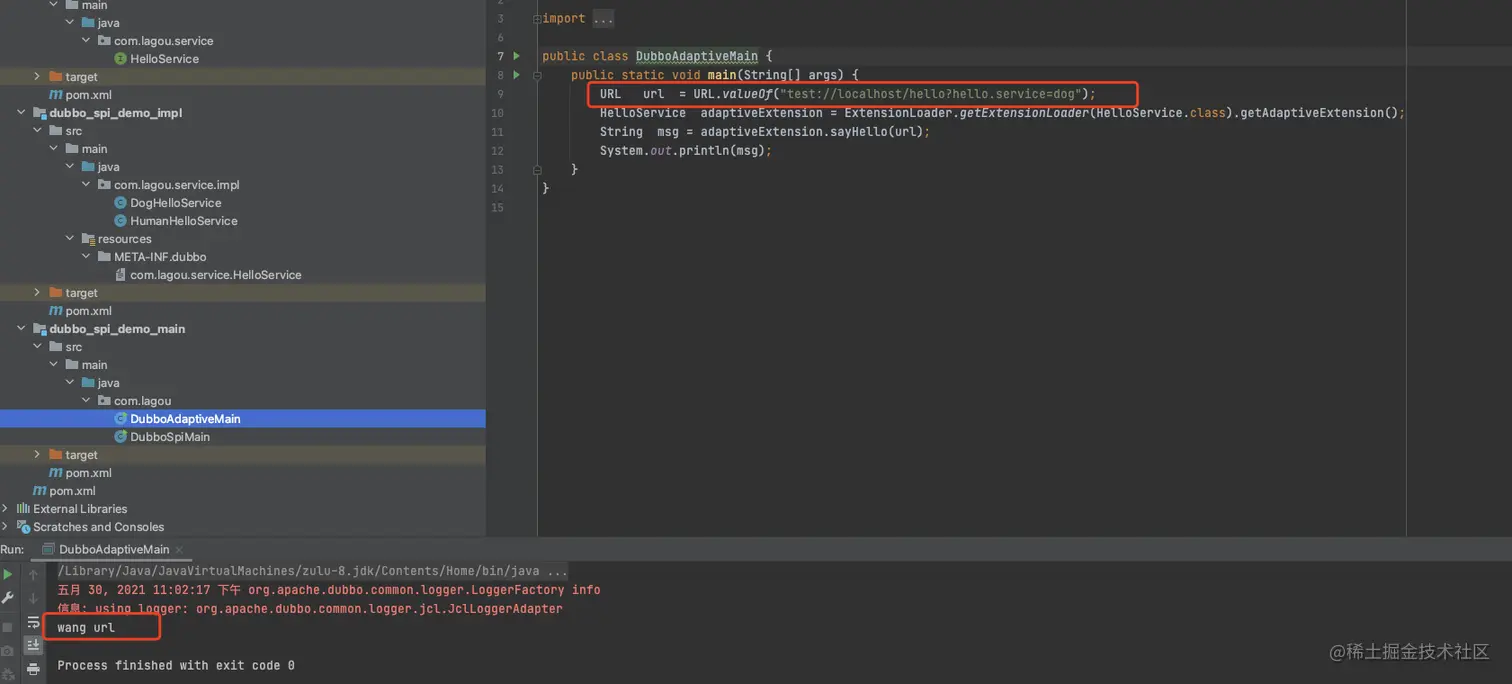This screenshot has height=684, width=1512.
Task: Click the resources folder icon
Action: [88, 239]
